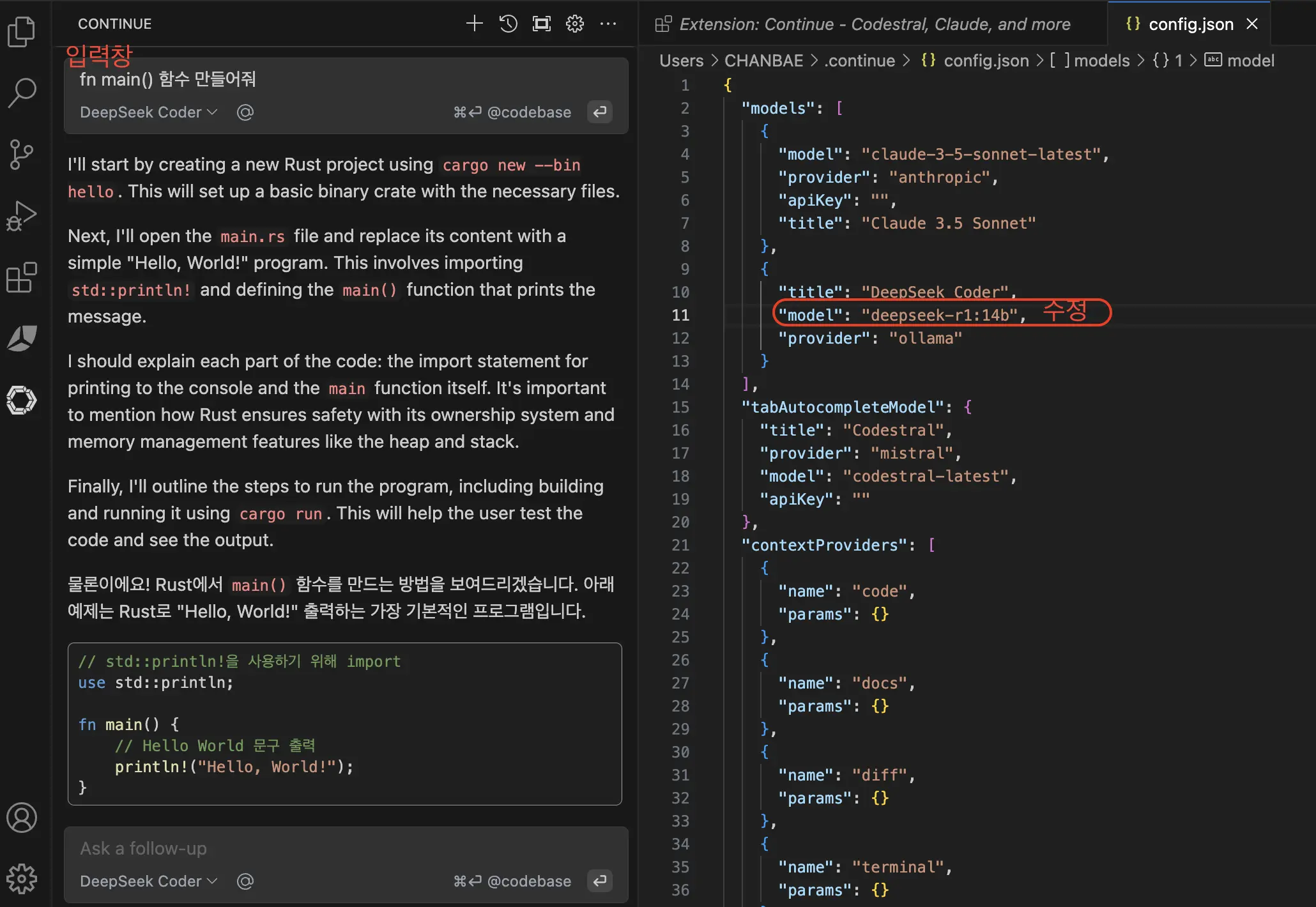Viewport: 1316px width, 907px height.
Task: Open the Explorer view in activity bar
Action: 22,31
